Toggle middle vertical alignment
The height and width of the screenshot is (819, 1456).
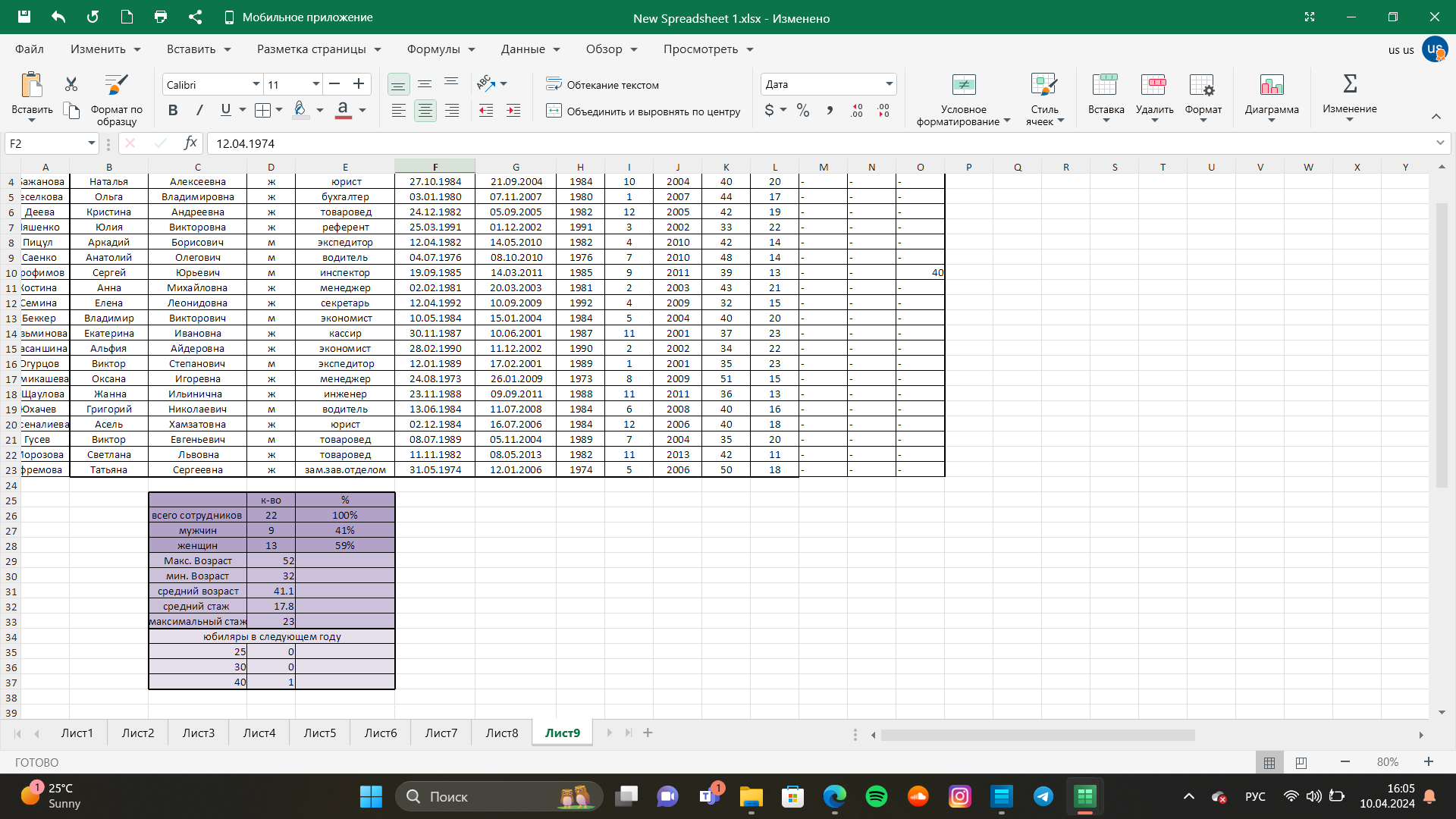425,84
